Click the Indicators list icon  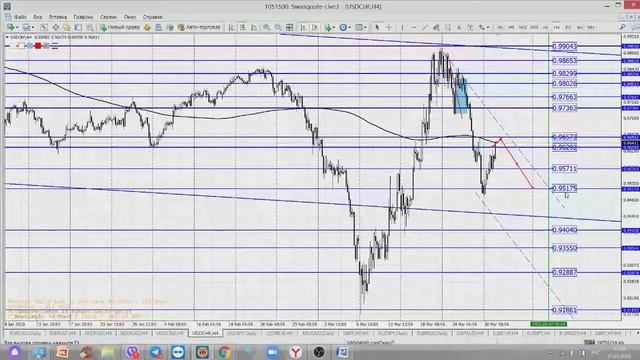(328, 27)
